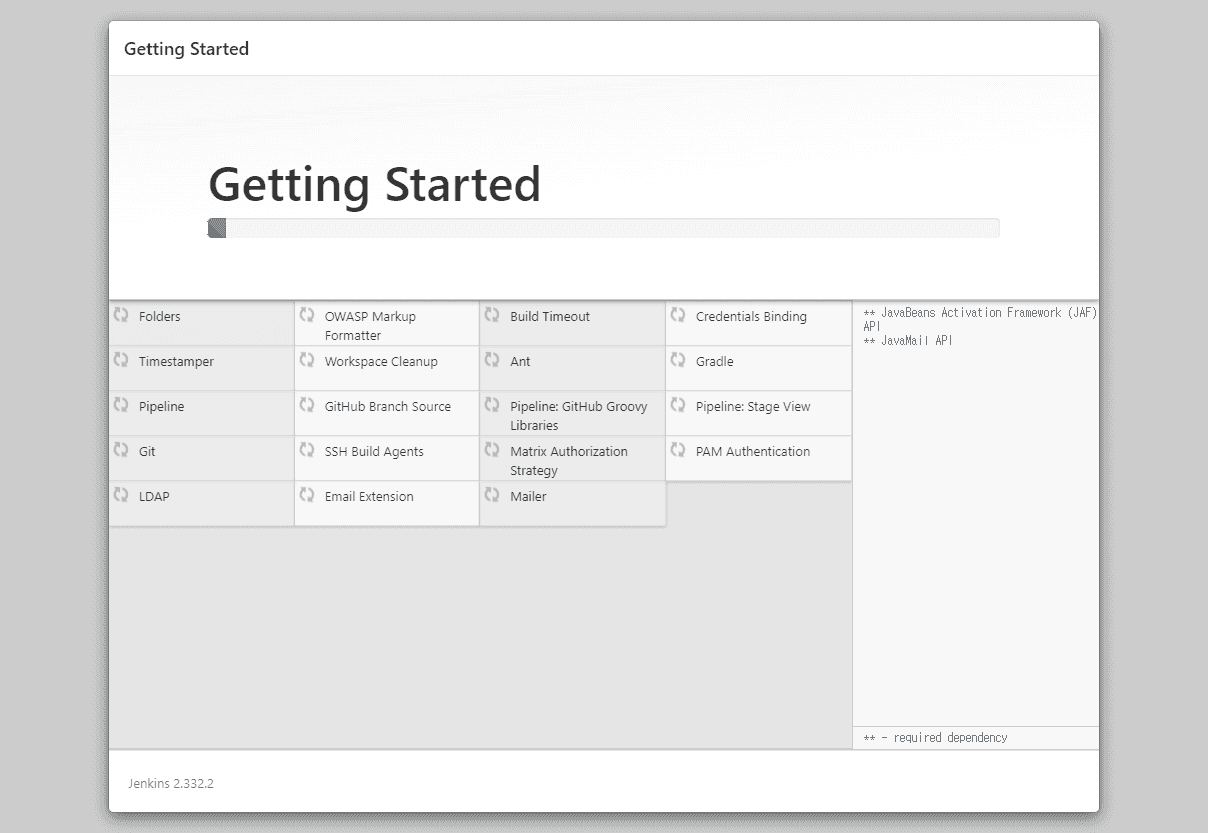Click the loading icon beside Git

coord(121,450)
